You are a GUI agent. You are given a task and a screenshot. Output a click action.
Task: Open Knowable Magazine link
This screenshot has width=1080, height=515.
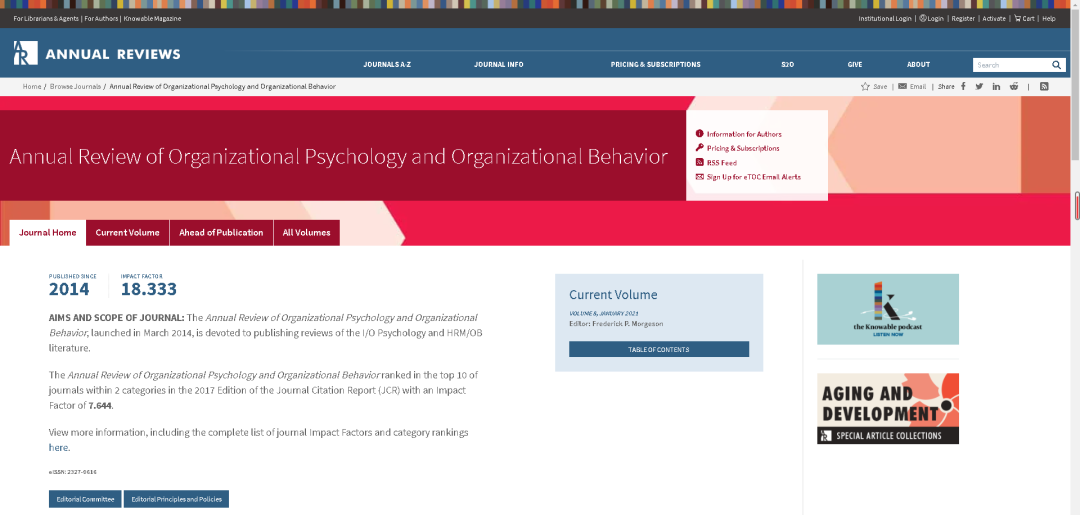[151, 19]
